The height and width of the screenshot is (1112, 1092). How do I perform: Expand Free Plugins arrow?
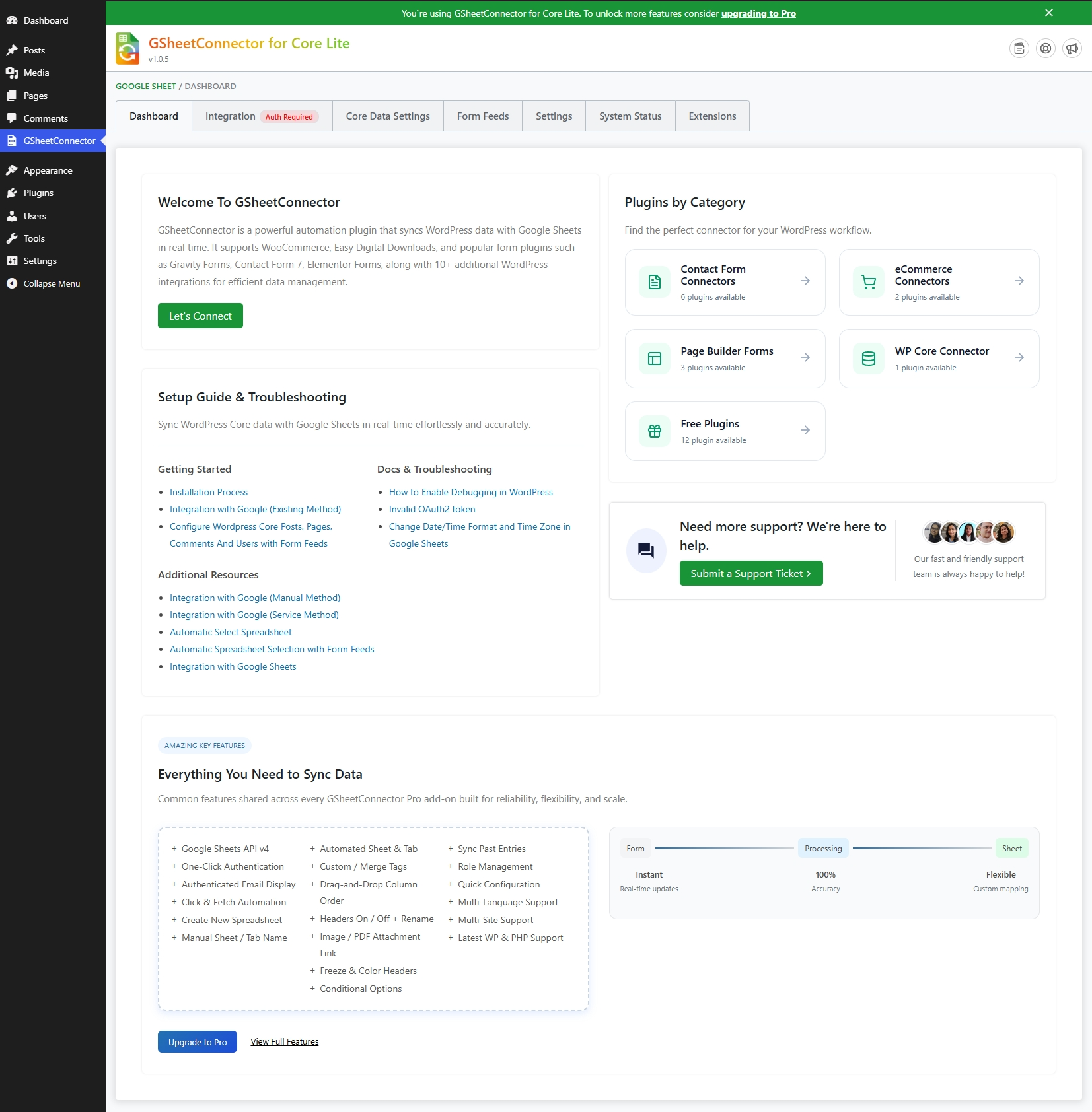[x=805, y=430]
